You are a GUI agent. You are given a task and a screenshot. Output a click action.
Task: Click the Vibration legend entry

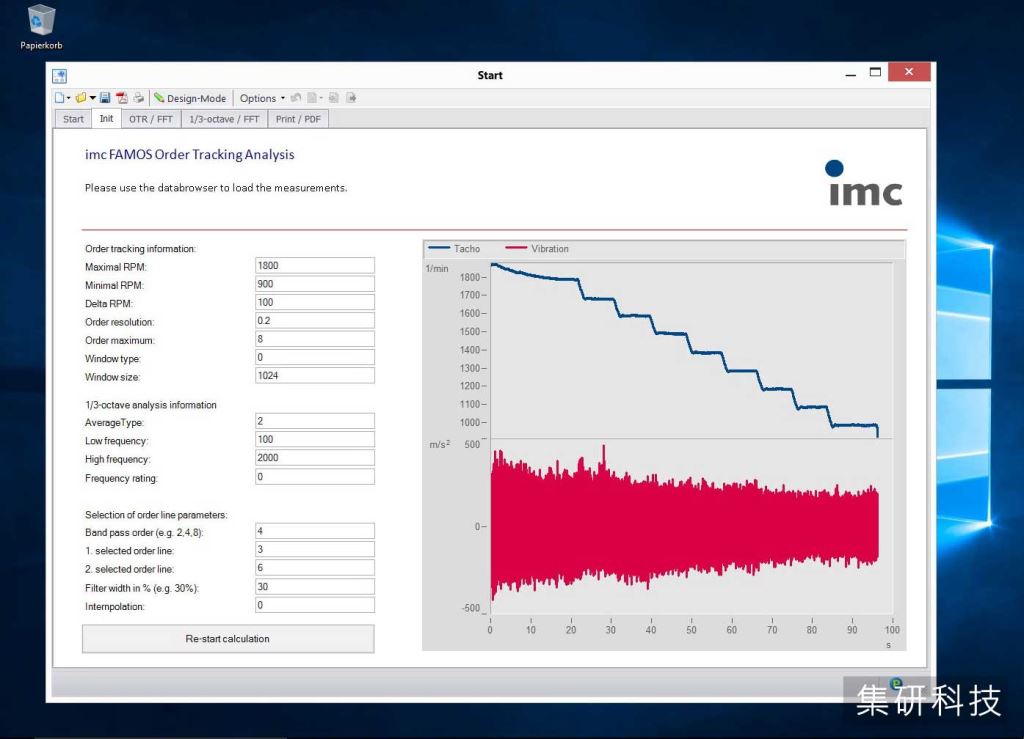click(537, 249)
